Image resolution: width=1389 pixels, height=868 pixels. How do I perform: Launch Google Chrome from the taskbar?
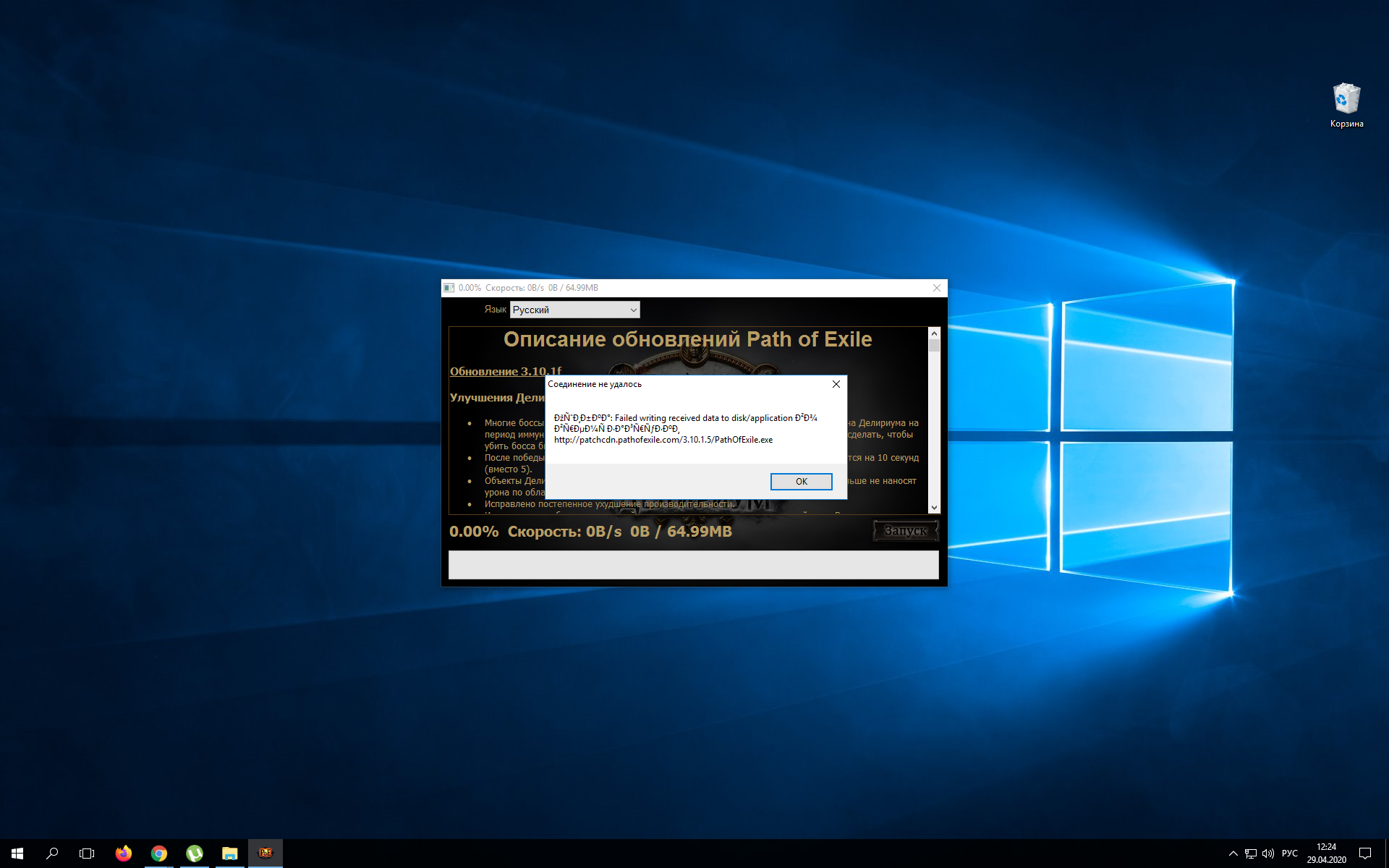159,854
